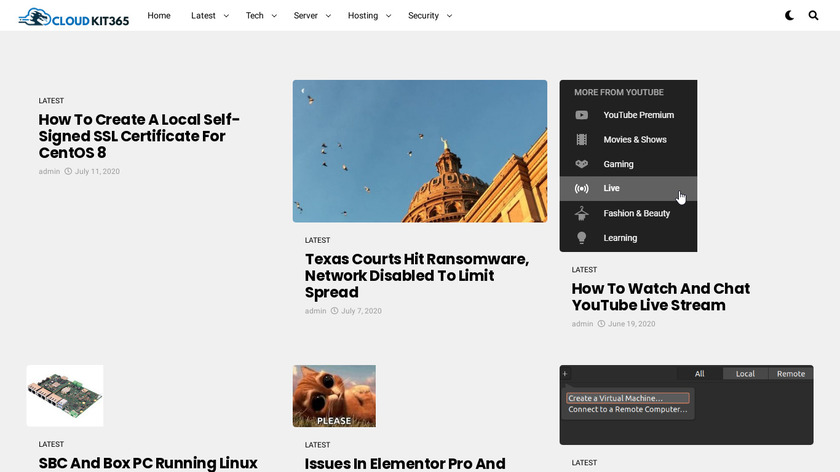Image resolution: width=840 pixels, height=472 pixels.
Task: Open the self-signed SSL certificate article
Action: 139,136
